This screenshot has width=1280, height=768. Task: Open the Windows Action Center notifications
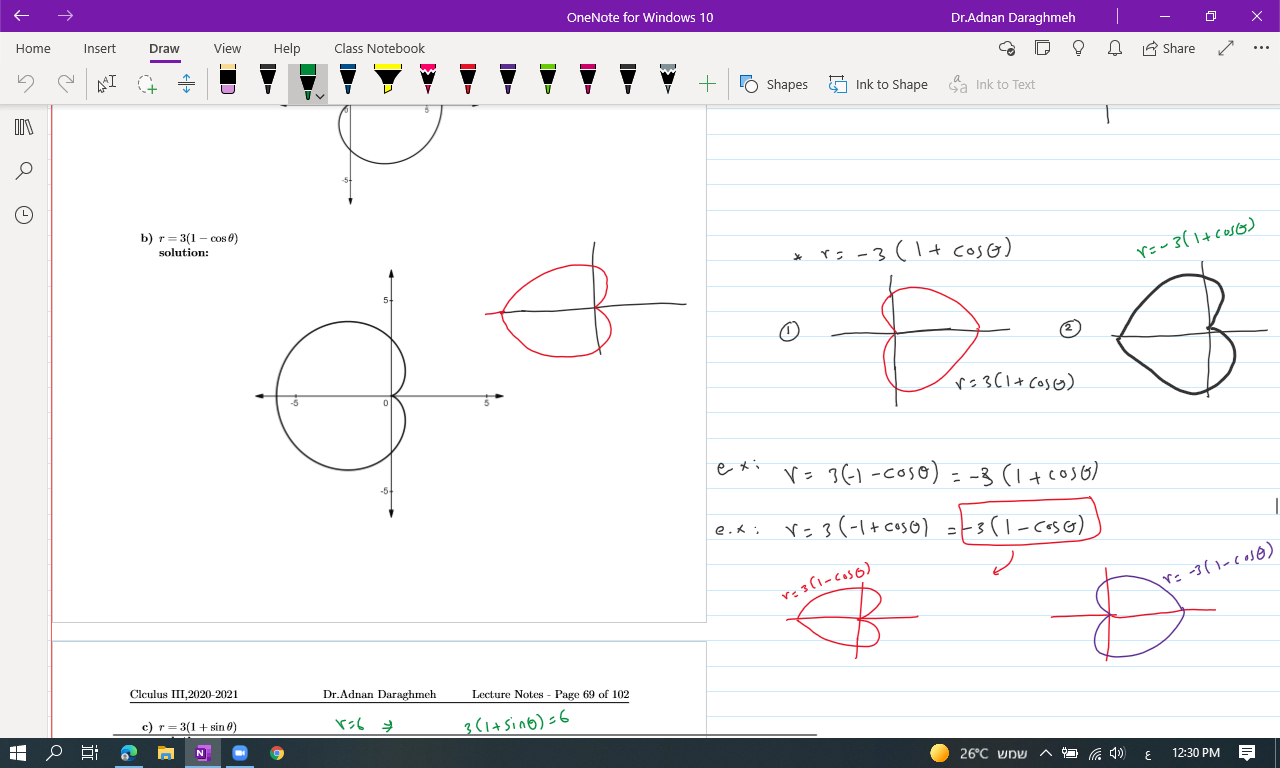pos(1247,753)
